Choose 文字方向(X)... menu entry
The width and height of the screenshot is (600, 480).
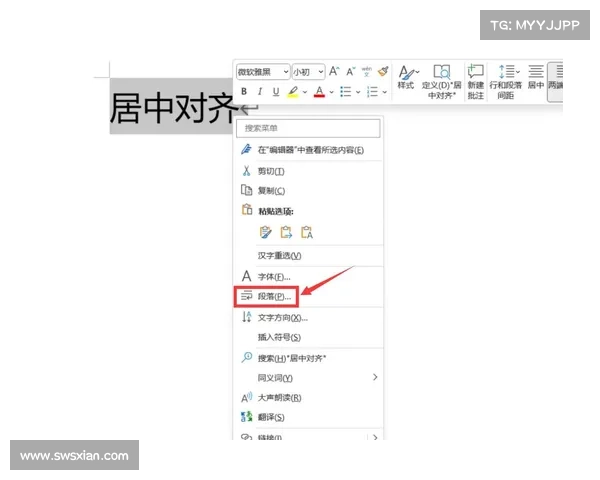pyautogui.click(x=308, y=317)
